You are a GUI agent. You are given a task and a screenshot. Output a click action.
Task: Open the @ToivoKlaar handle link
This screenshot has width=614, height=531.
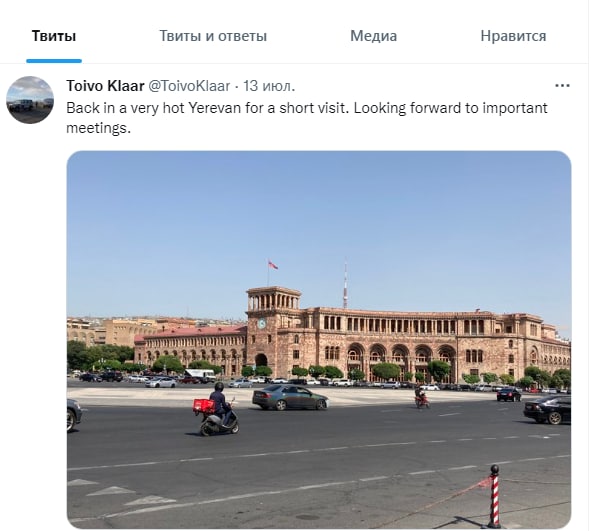(x=189, y=86)
